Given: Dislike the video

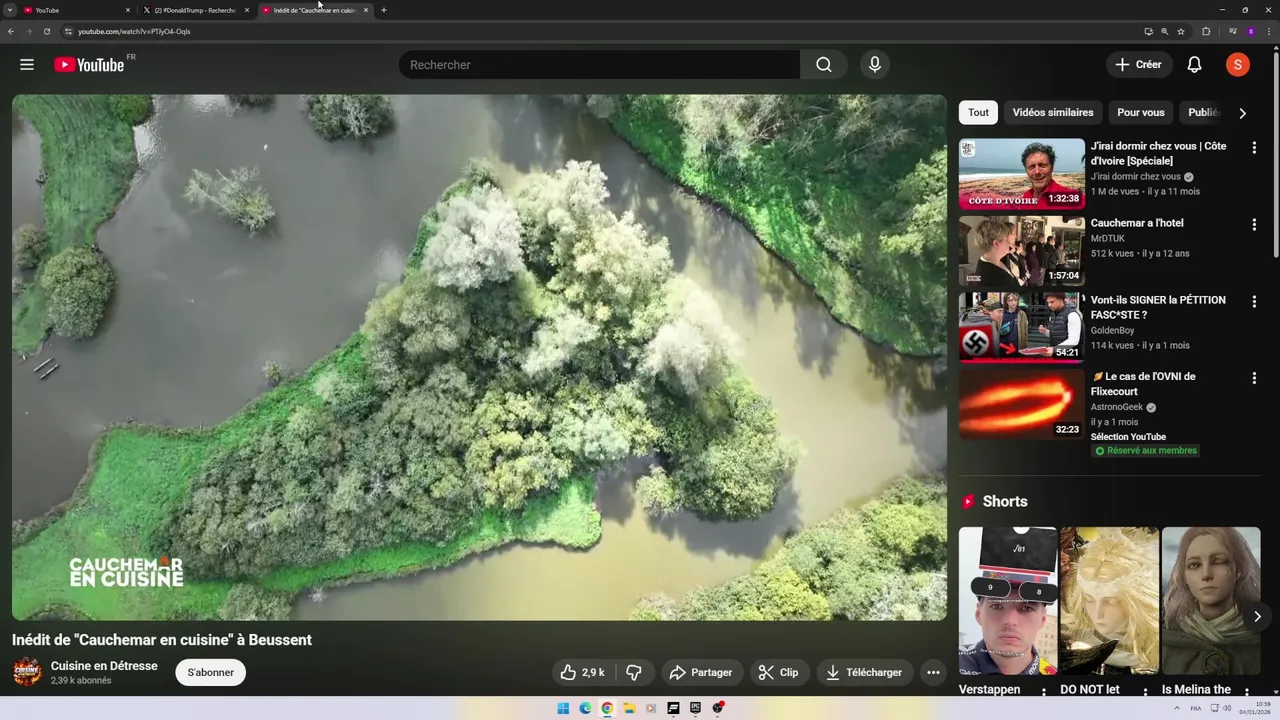Looking at the screenshot, I should click(633, 673).
